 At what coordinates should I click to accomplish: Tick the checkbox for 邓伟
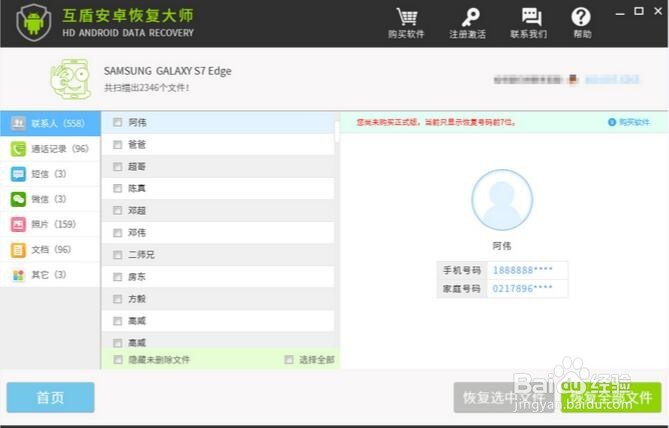tap(117, 233)
